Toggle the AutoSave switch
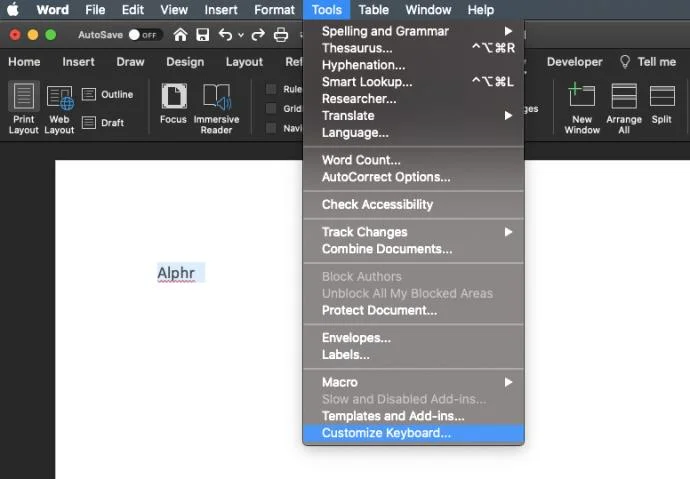Screen dimensions: 690x479 (x=145, y=35)
